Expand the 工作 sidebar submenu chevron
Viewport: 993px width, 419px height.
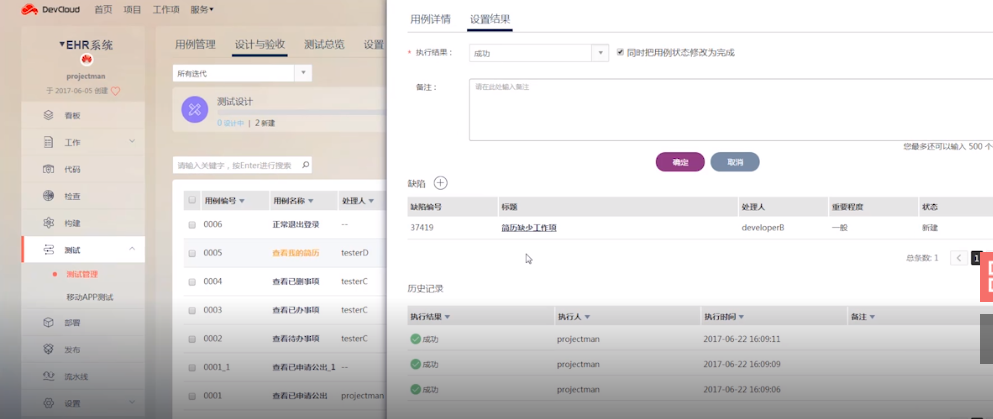[132, 141]
